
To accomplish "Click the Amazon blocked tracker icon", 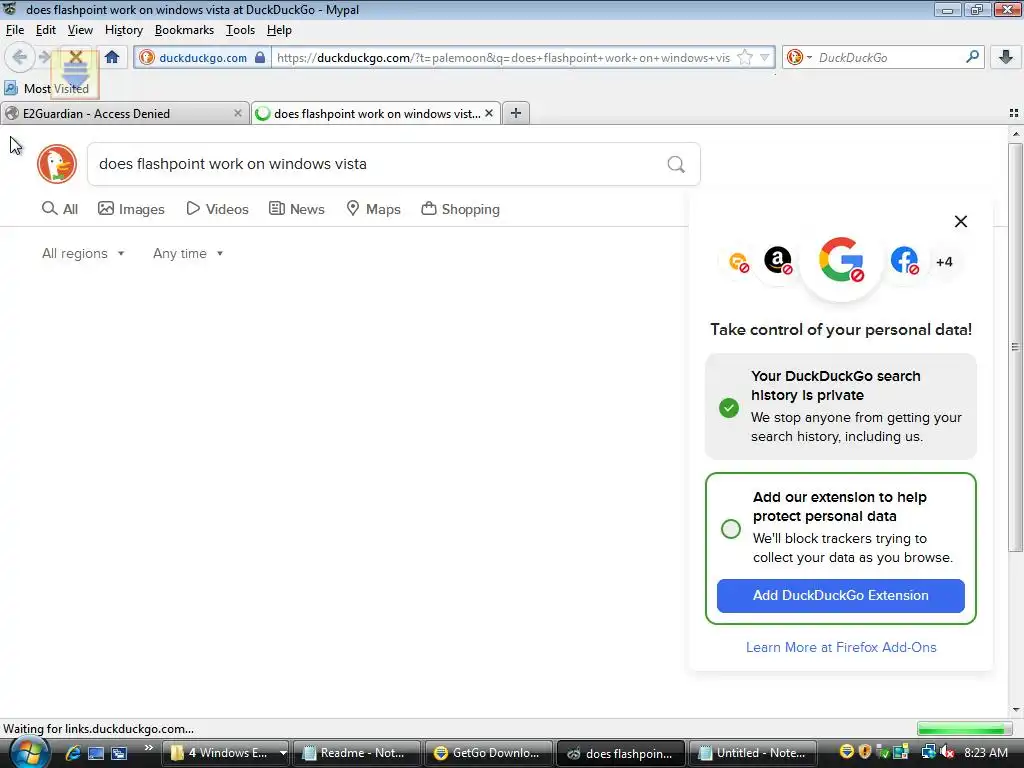I will [778, 260].
